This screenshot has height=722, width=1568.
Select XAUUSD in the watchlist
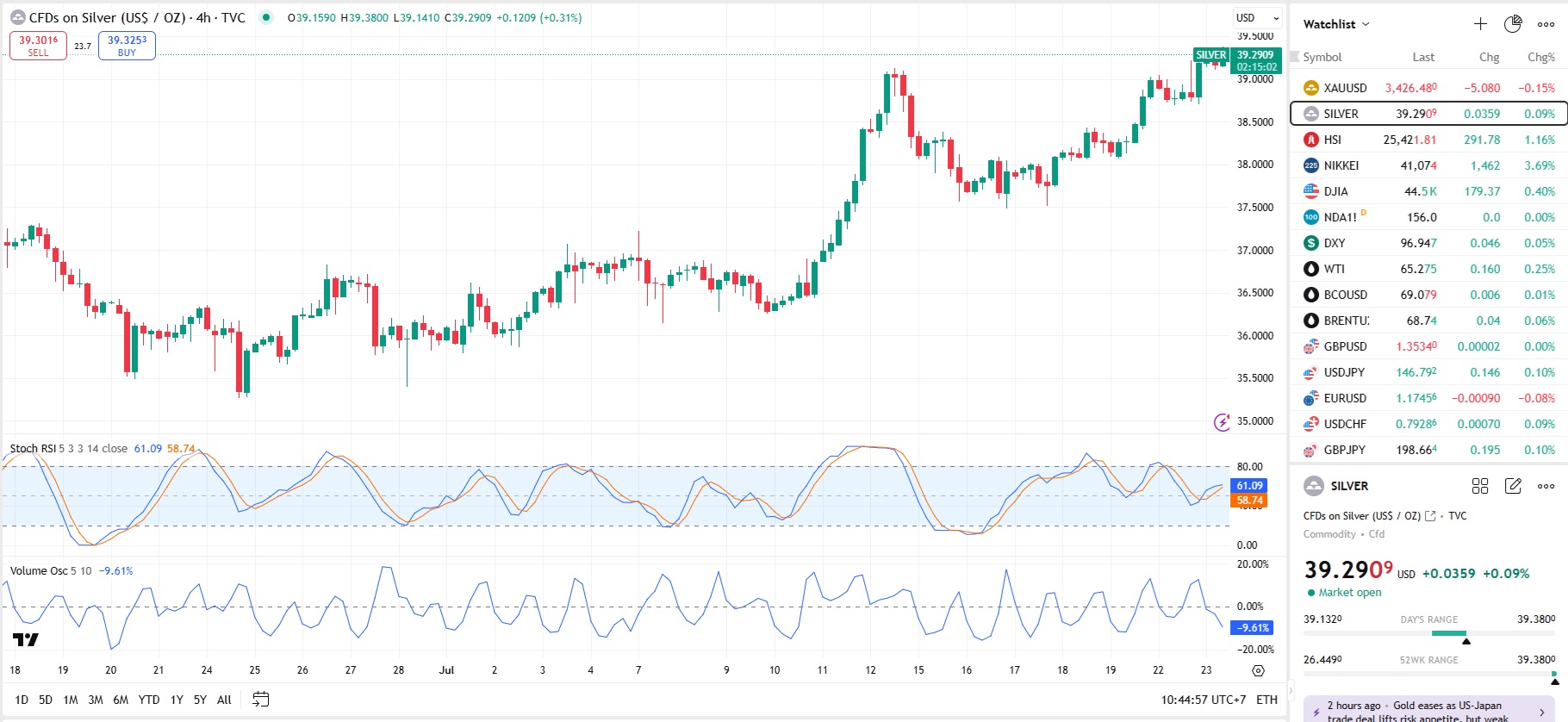(1345, 88)
